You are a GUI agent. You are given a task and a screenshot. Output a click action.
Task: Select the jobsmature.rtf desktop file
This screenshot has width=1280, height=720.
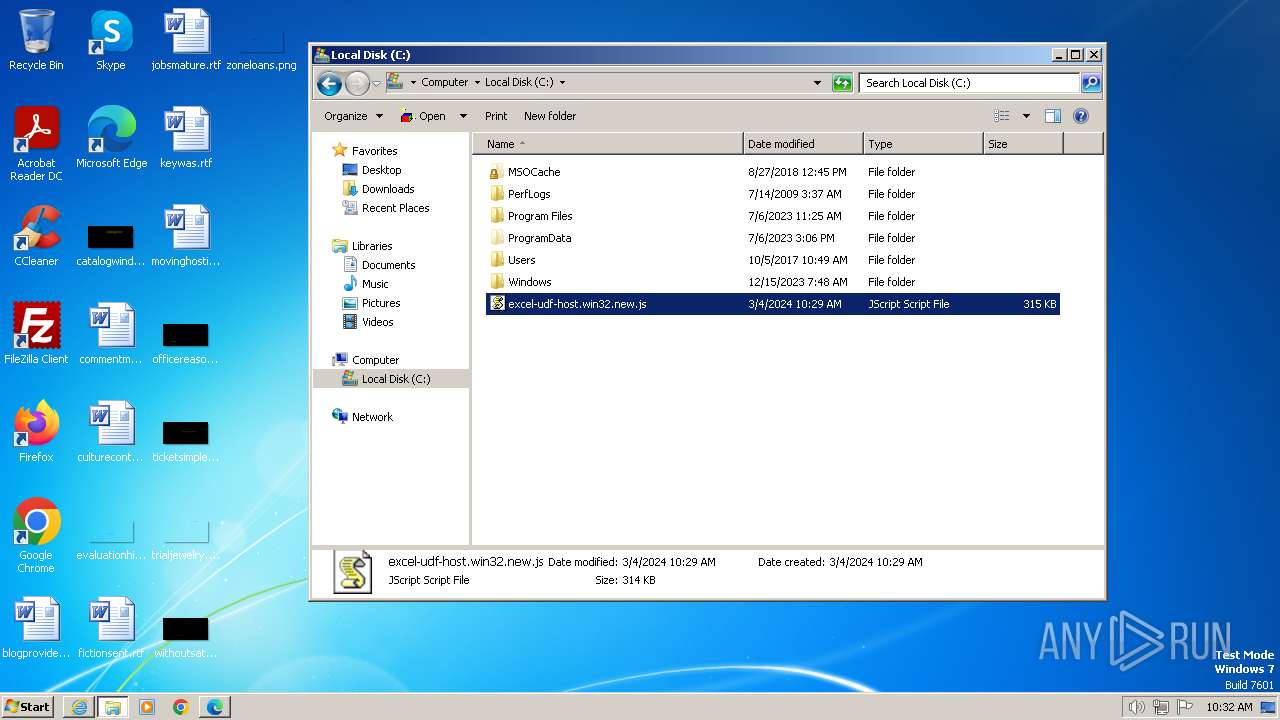coord(186,40)
